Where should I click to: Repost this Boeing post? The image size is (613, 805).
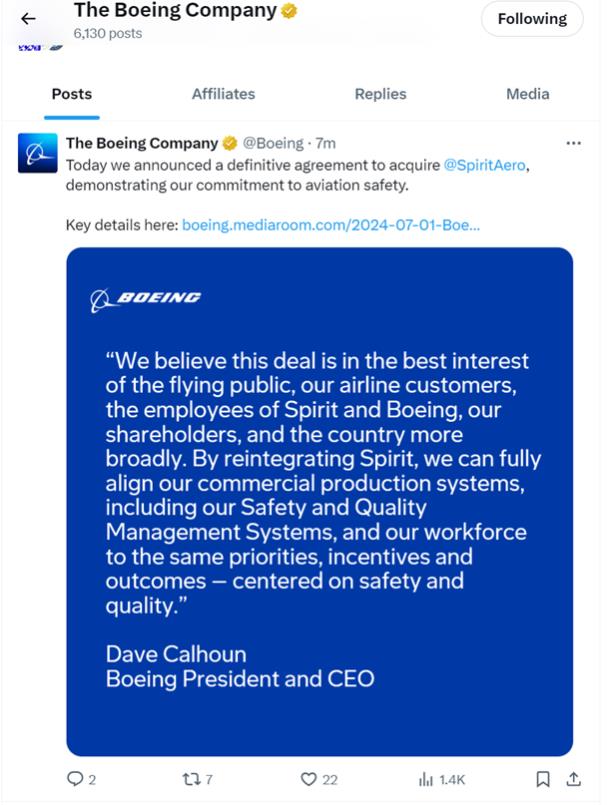pos(188,779)
